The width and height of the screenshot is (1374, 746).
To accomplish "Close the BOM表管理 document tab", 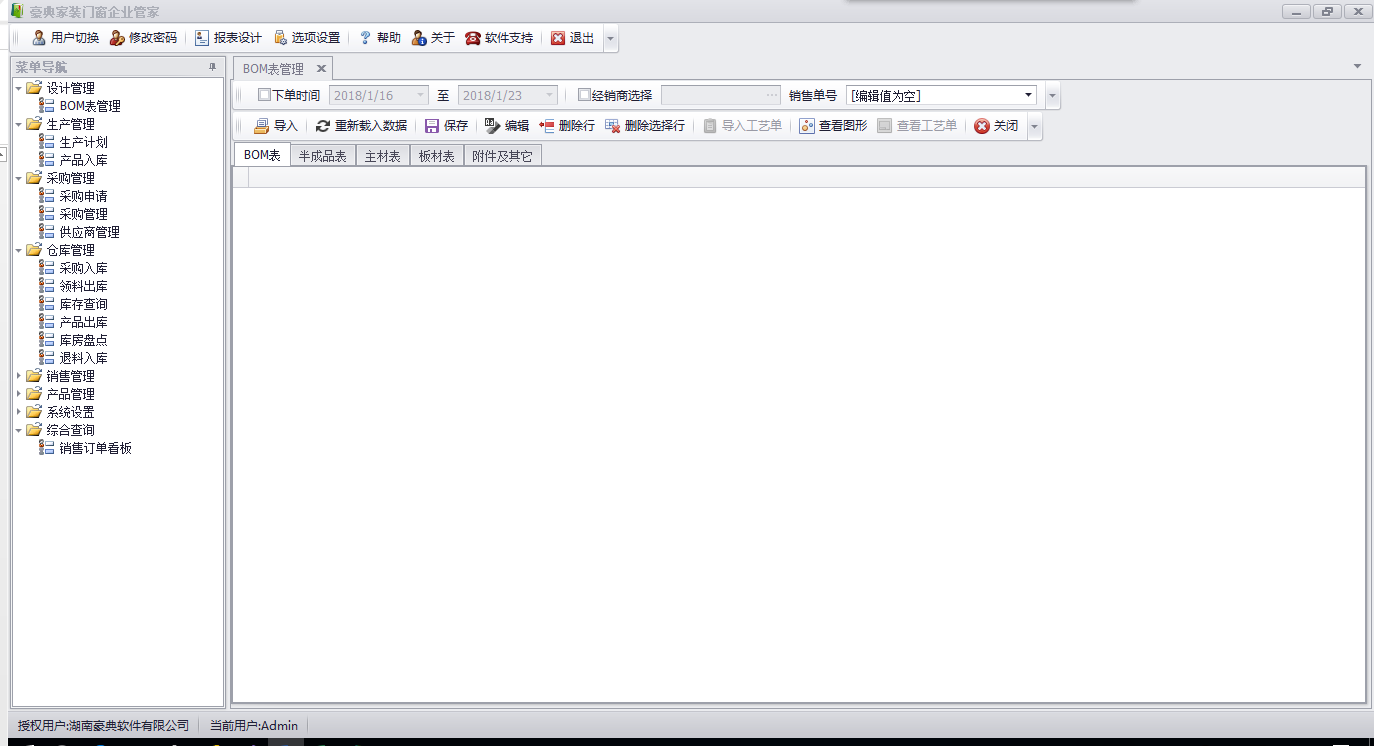I will coord(321,69).
